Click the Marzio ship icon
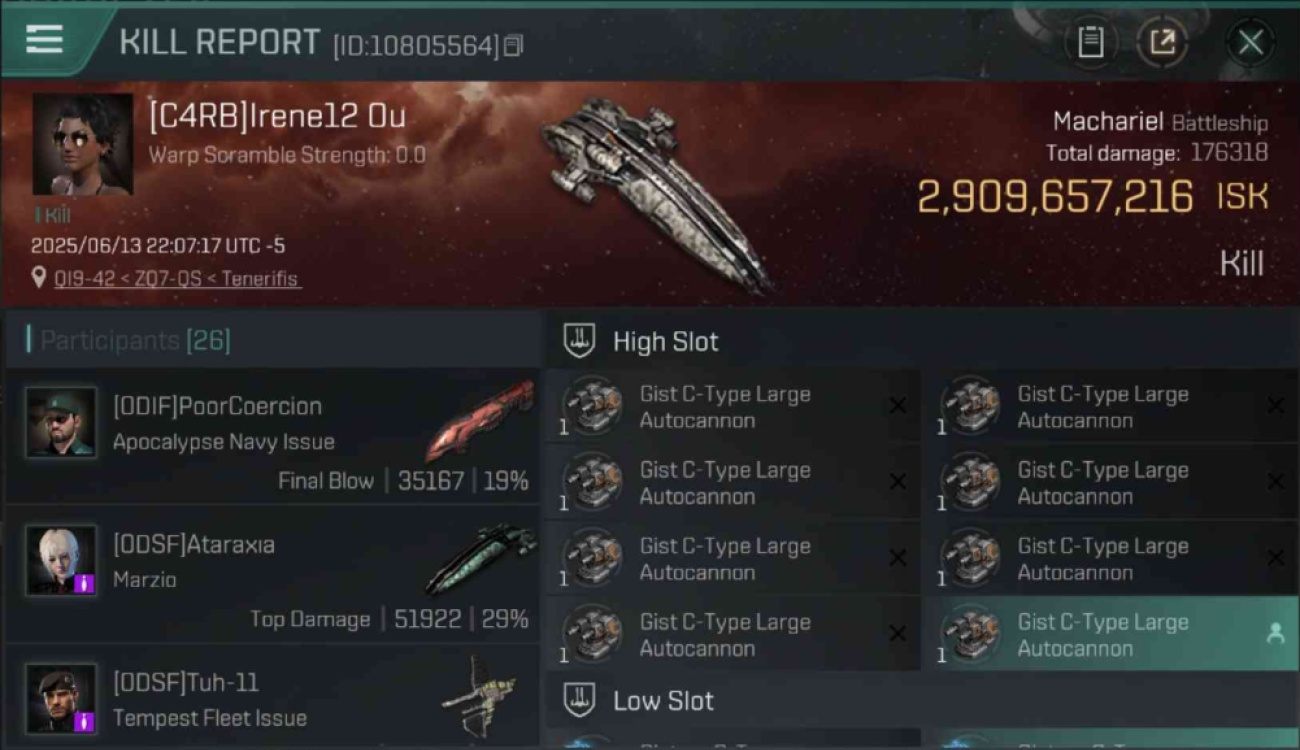Screen dimensions: 1300x750 coord(480,558)
